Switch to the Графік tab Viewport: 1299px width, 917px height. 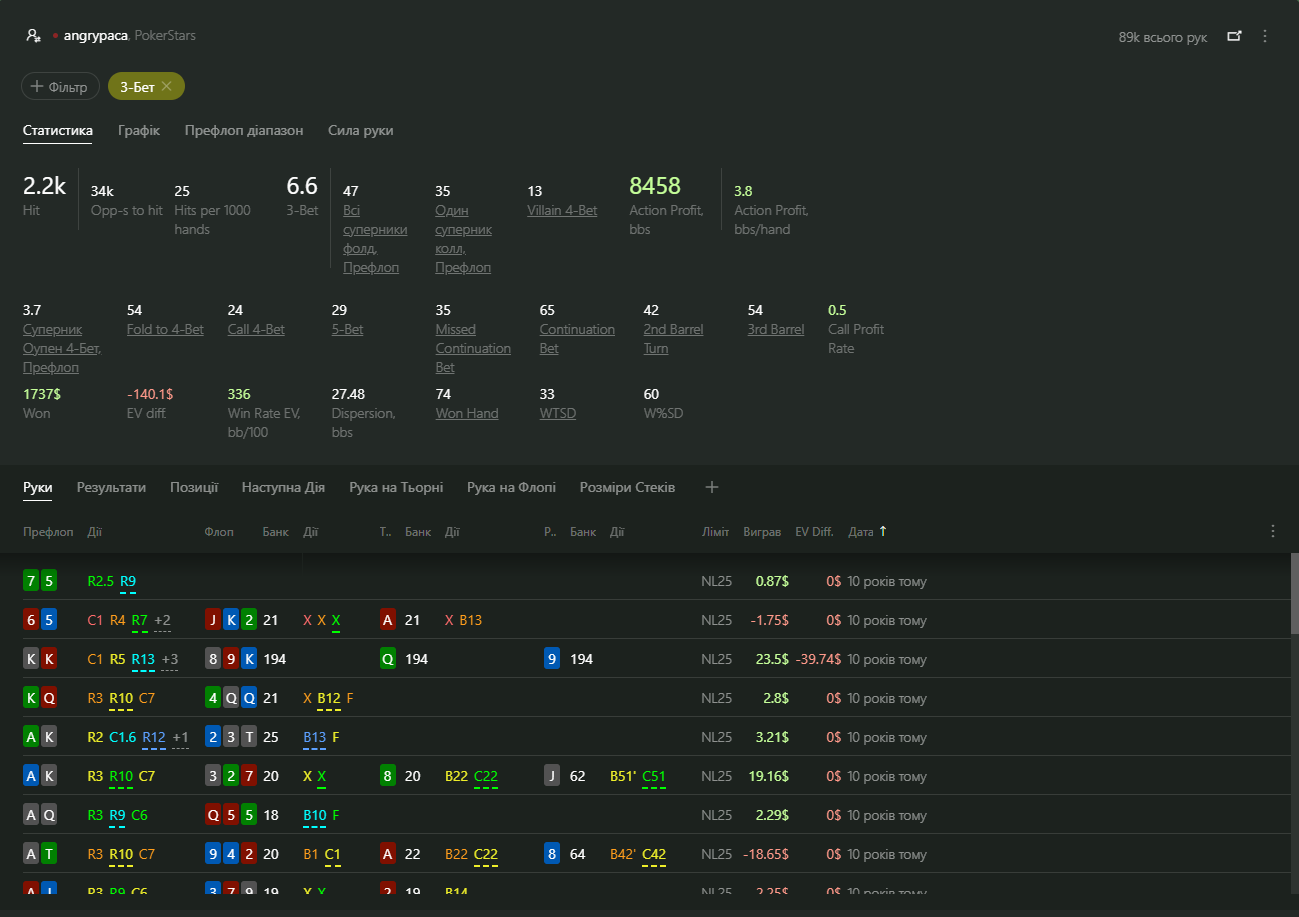tap(139, 130)
